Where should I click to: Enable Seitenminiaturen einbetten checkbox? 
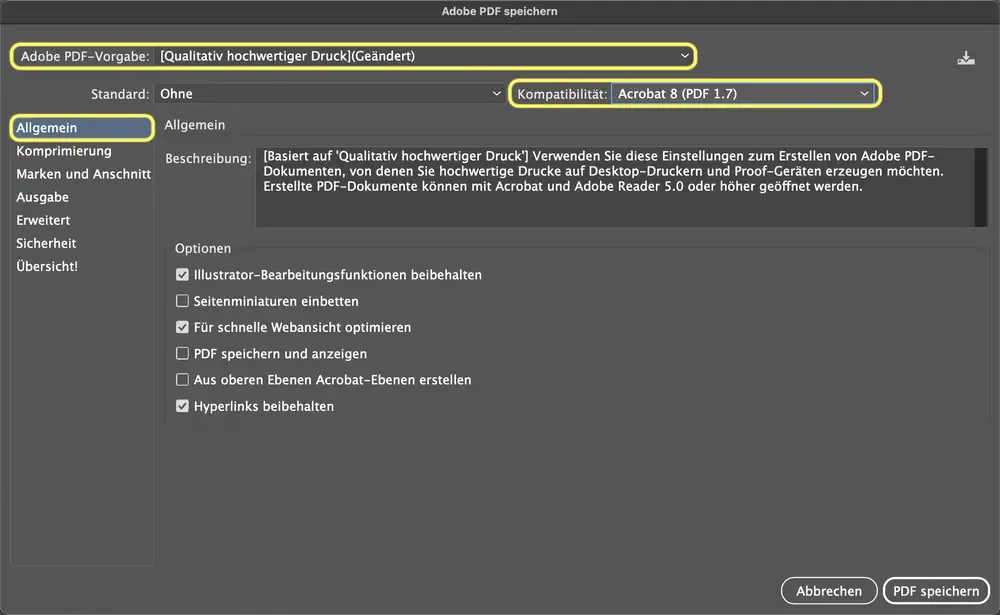[x=182, y=301]
